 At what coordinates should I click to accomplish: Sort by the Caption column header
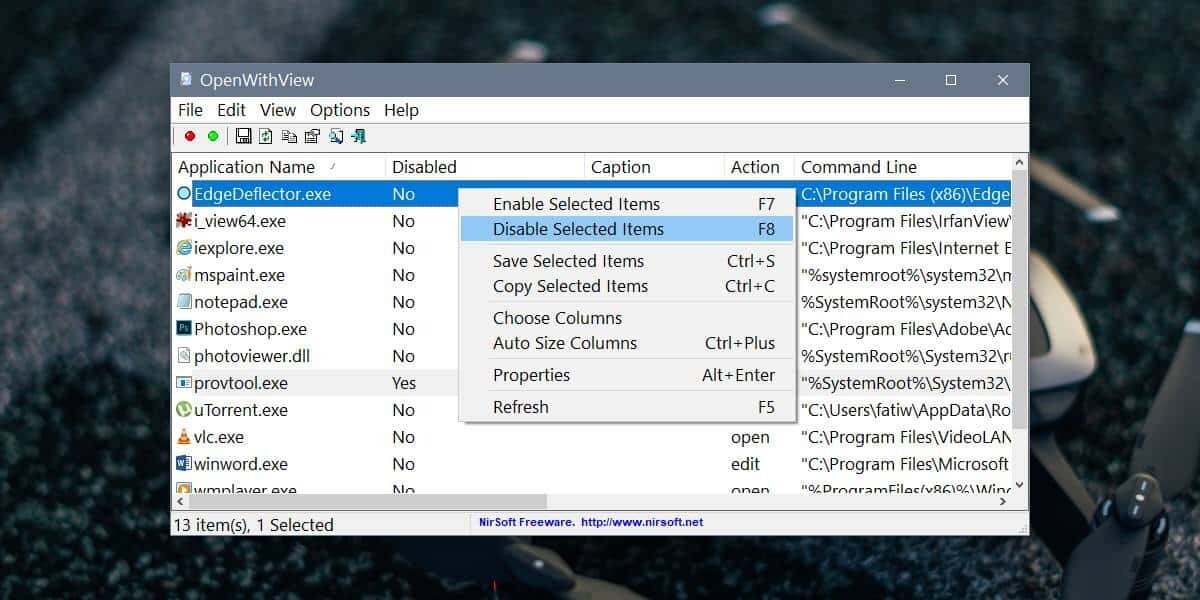click(x=655, y=167)
